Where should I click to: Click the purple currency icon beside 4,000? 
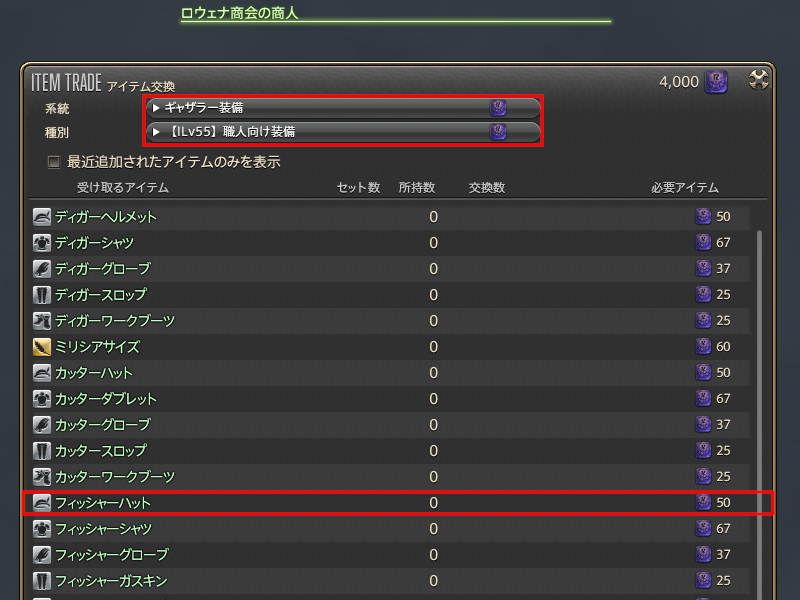pyautogui.click(x=716, y=82)
